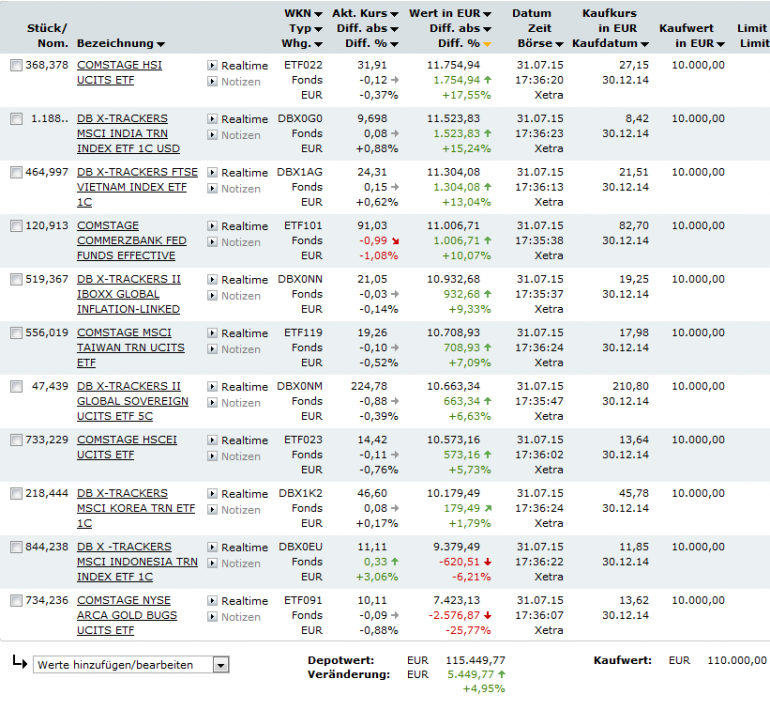Click Realtime icon for IBOXX GLOBAL INFLATION-LINKED
Screen dimensions: 770x710
pyautogui.click(x=212, y=279)
